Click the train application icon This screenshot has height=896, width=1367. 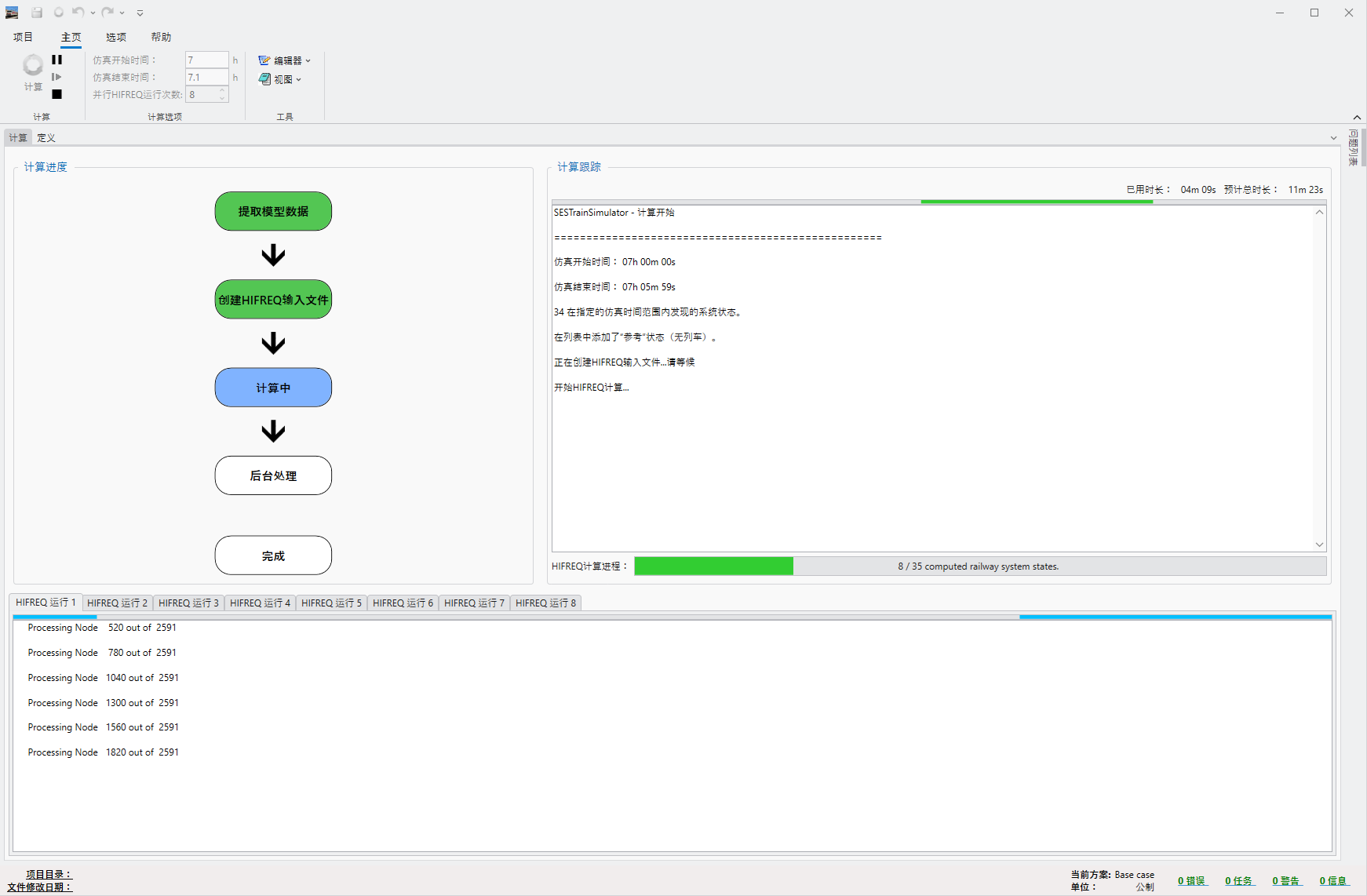pyautogui.click(x=12, y=13)
